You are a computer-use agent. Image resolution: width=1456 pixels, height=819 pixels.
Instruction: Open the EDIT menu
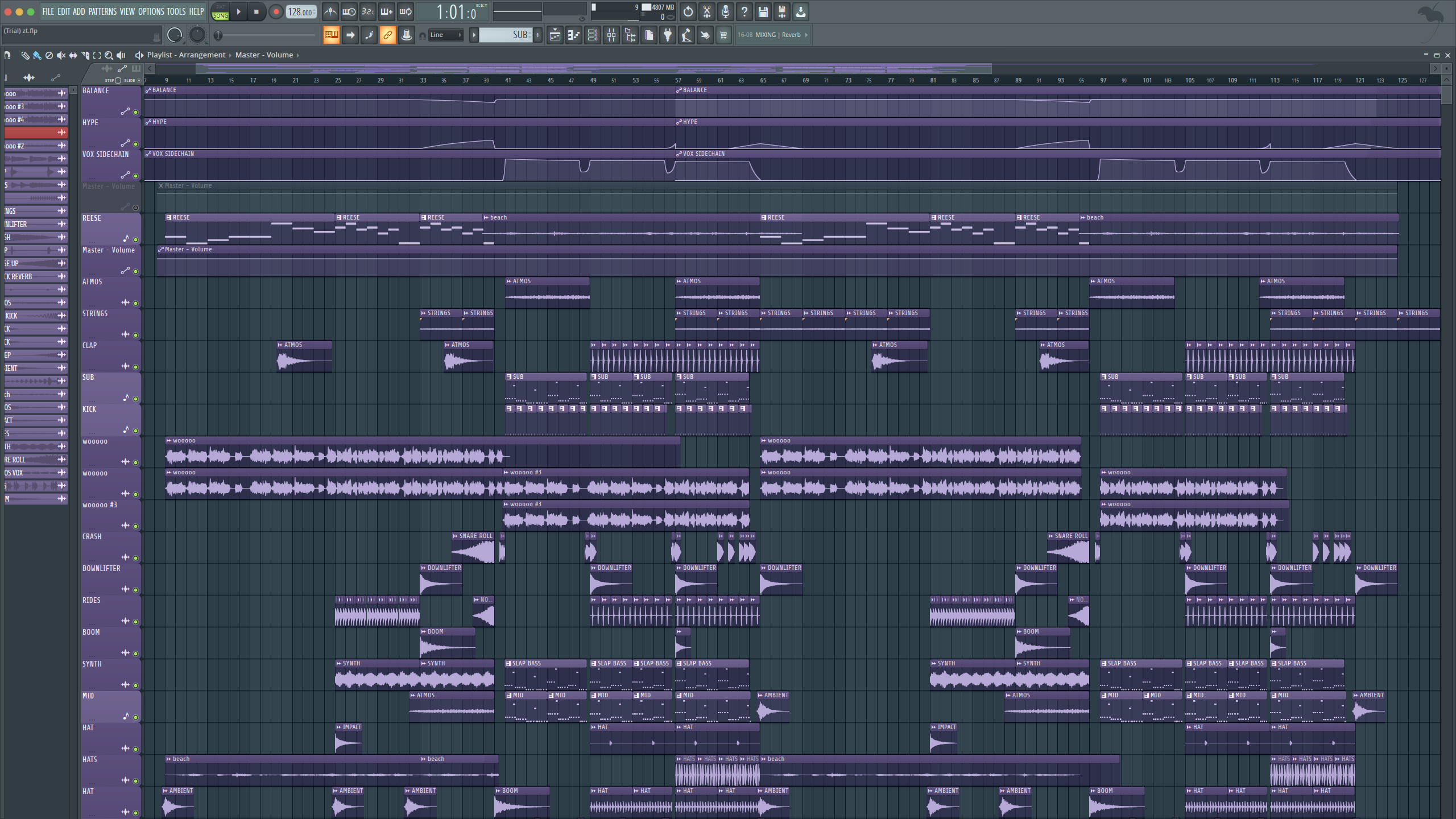pos(64,11)
